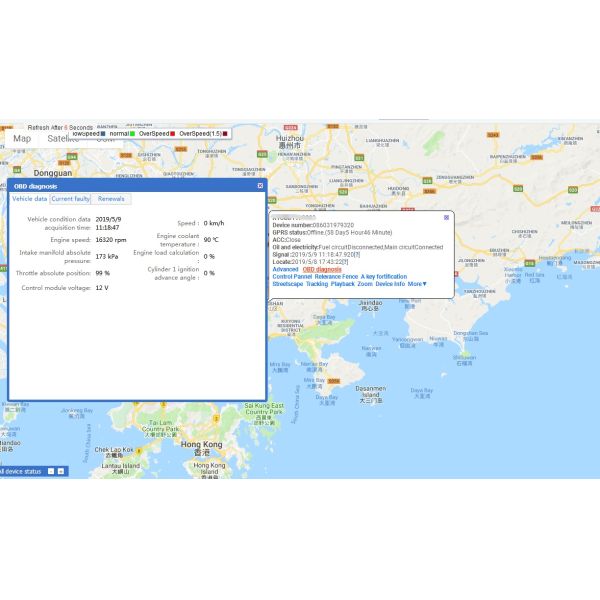This screenshot has height=600, width=600.
Task: Click the Advanced link
Action: coord(285,269)
